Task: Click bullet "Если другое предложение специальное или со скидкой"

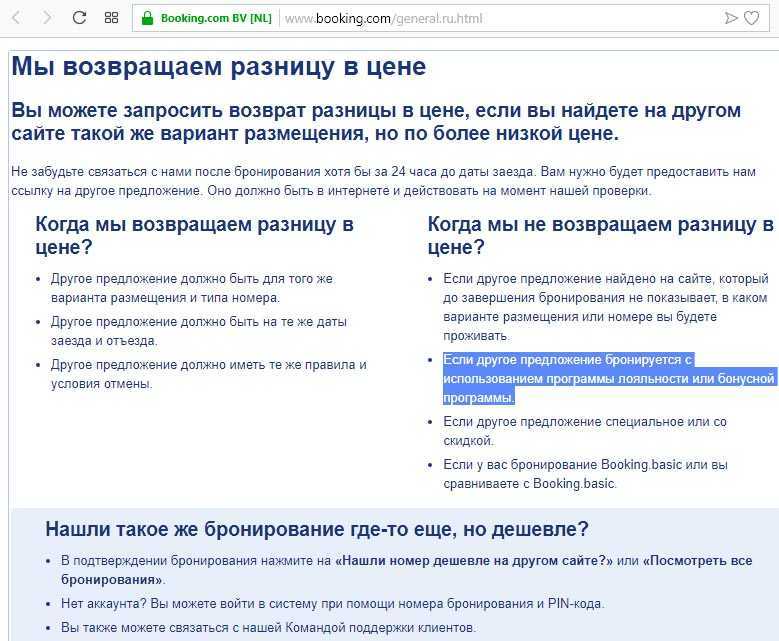Action: click(x=585, y=431)
